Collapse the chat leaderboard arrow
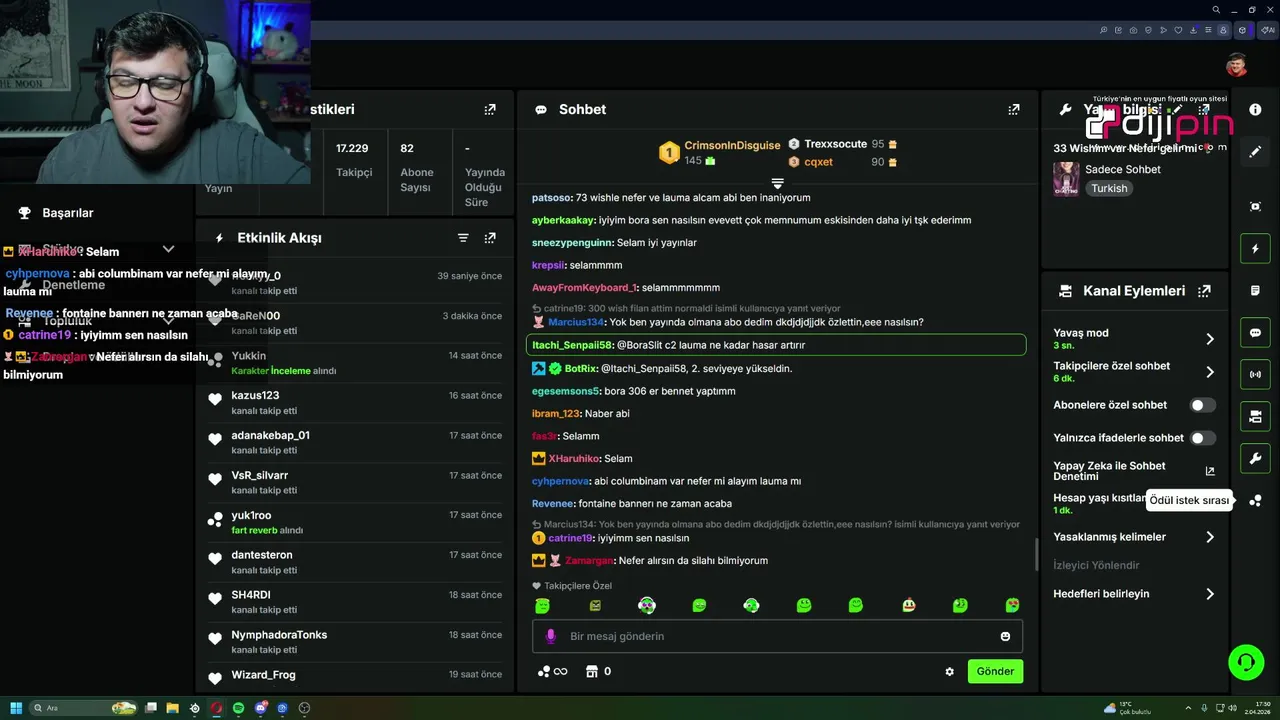 tap(777, 183)
